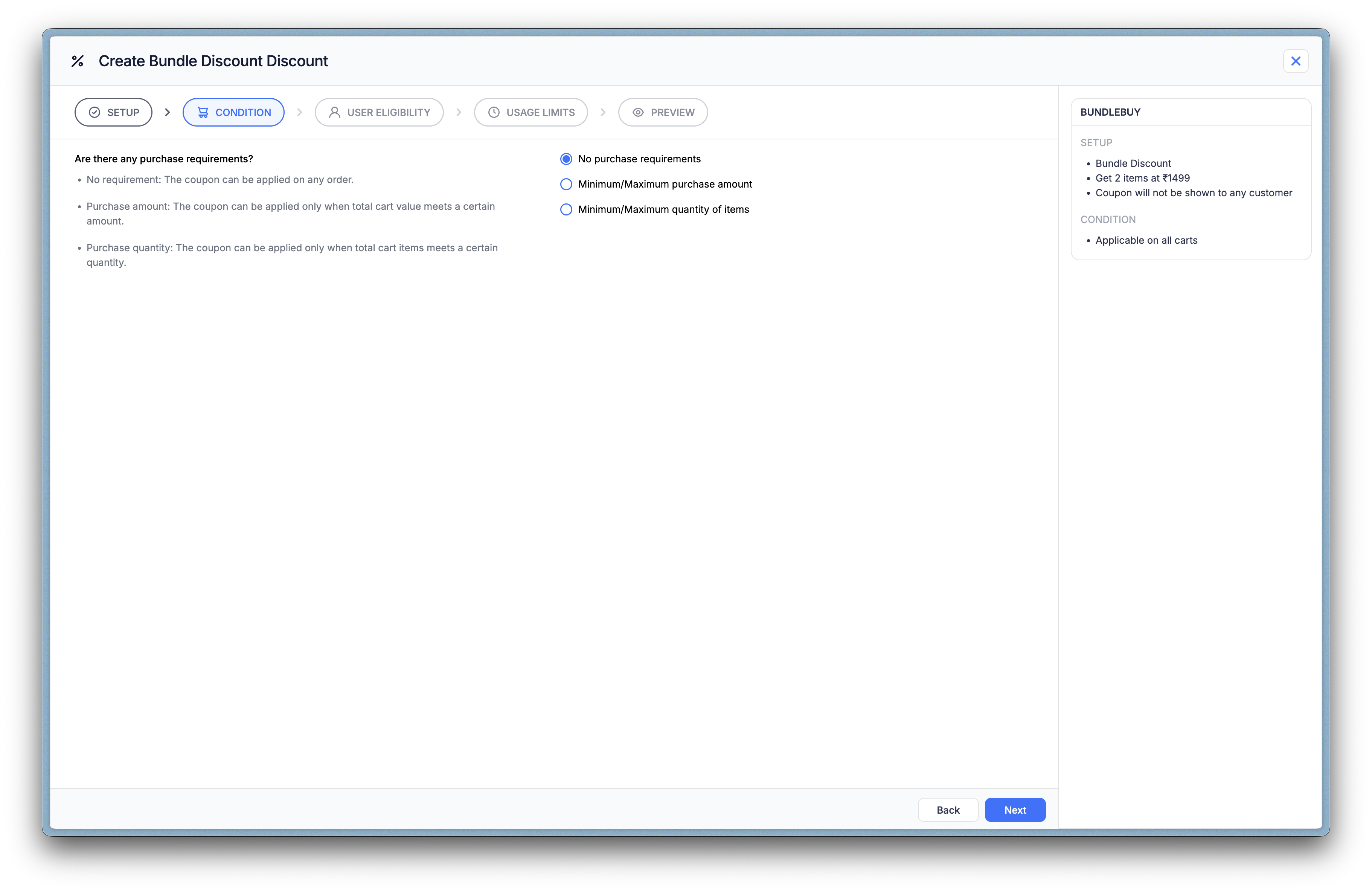Click chevron between Setup and Condition
Screen dimensions: 1372x892
[168, 112]
